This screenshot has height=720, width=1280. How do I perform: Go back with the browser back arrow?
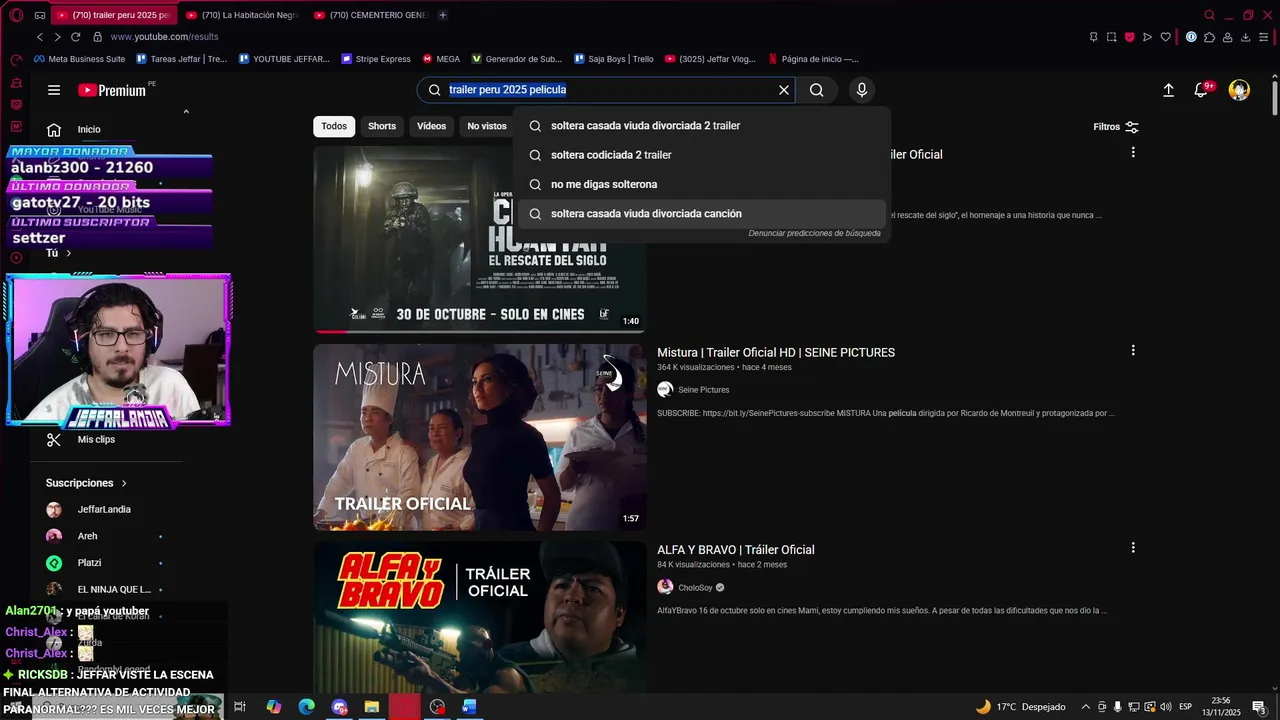click(40, 37)
